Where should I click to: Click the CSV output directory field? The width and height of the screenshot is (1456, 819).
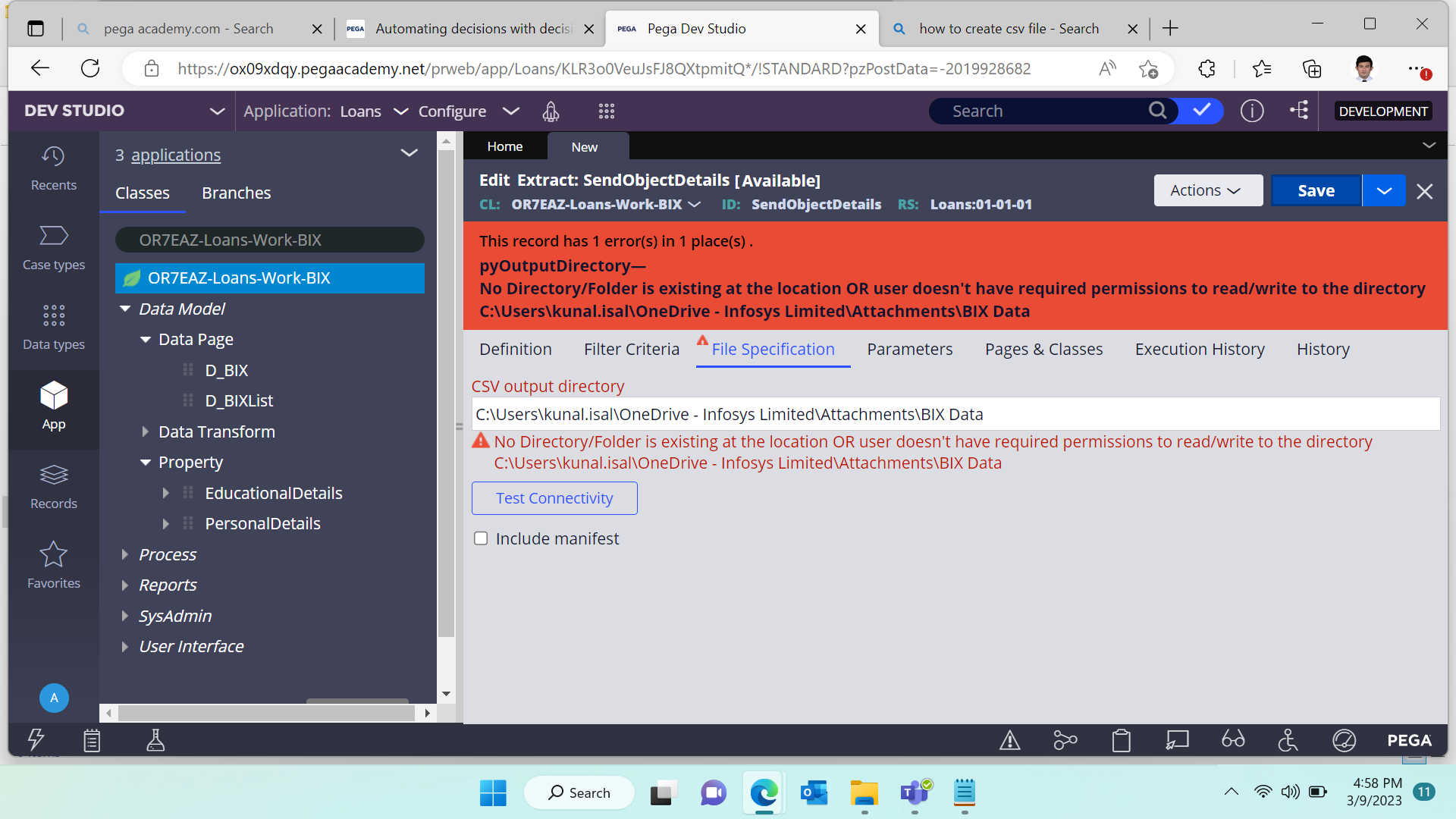coord(955,414)
